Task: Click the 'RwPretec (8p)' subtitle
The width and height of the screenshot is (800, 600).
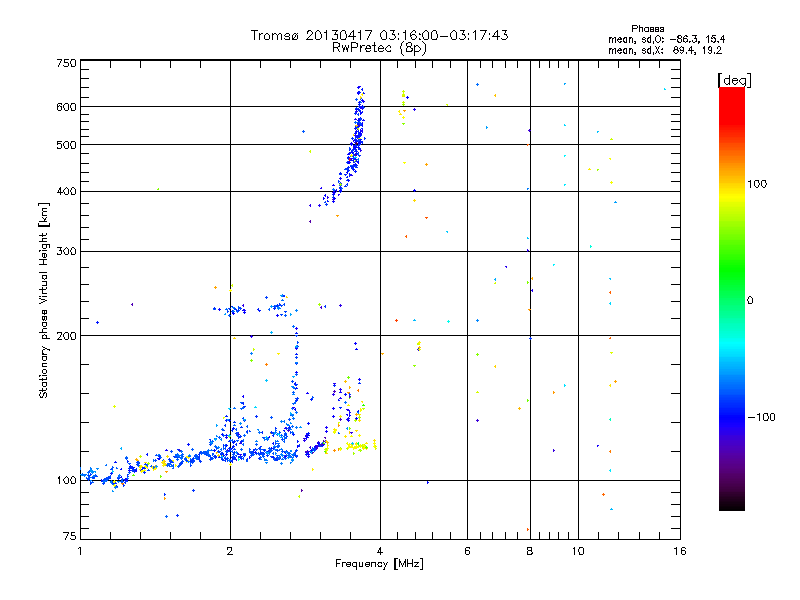Action: coord(379,48)
